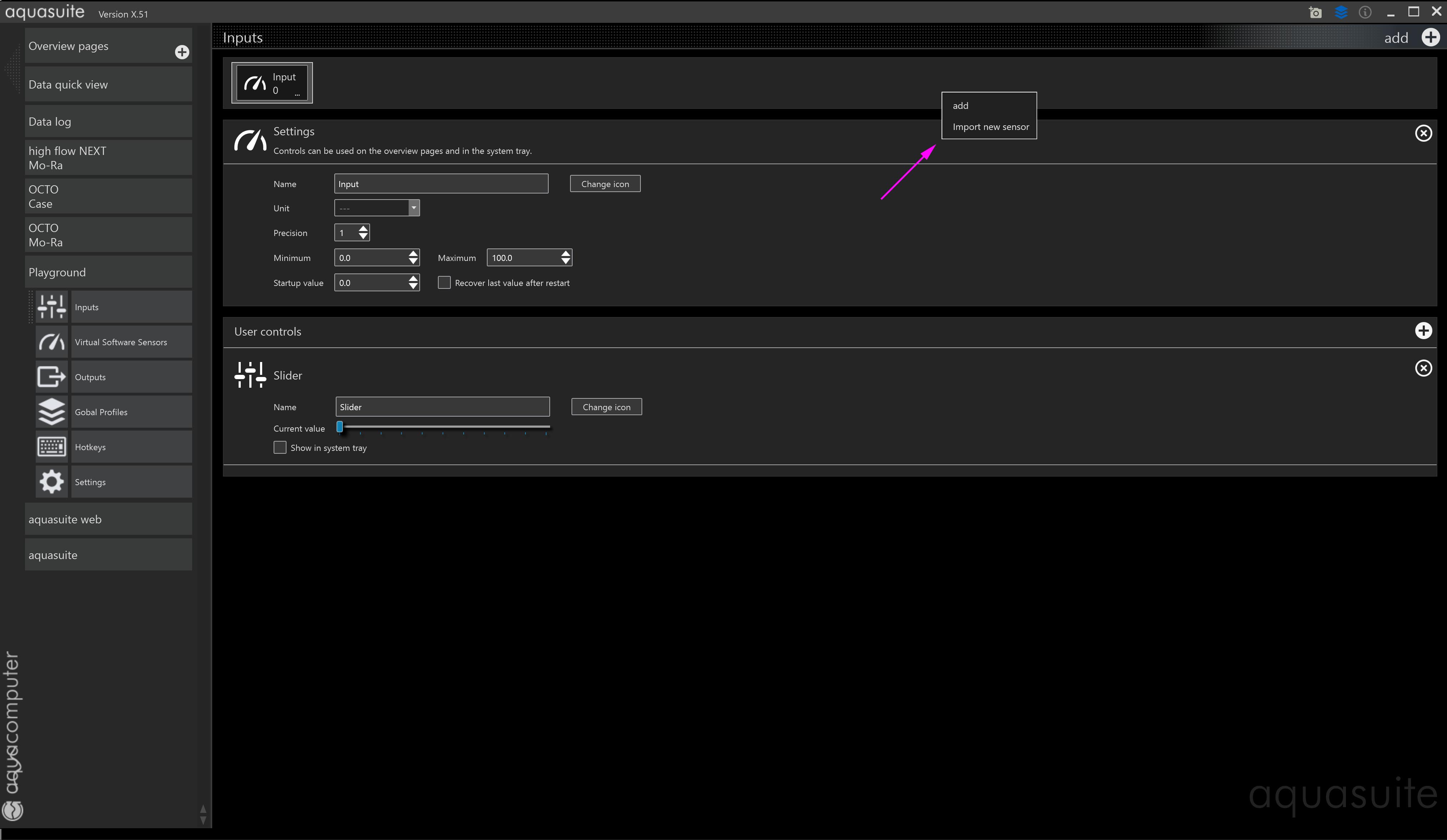Screen dimensions: 1447x840
Task: Choose add in the popup menu
Action: pyautogui.click(x=960, y=106)
